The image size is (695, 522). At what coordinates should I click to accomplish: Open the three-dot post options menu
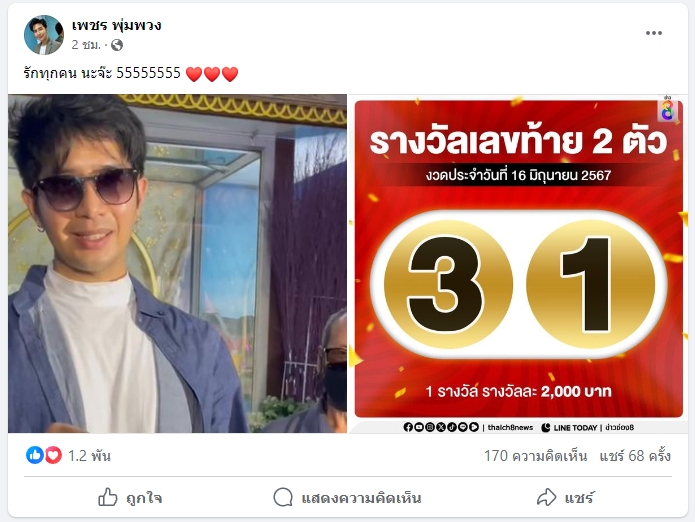[653, 33]
